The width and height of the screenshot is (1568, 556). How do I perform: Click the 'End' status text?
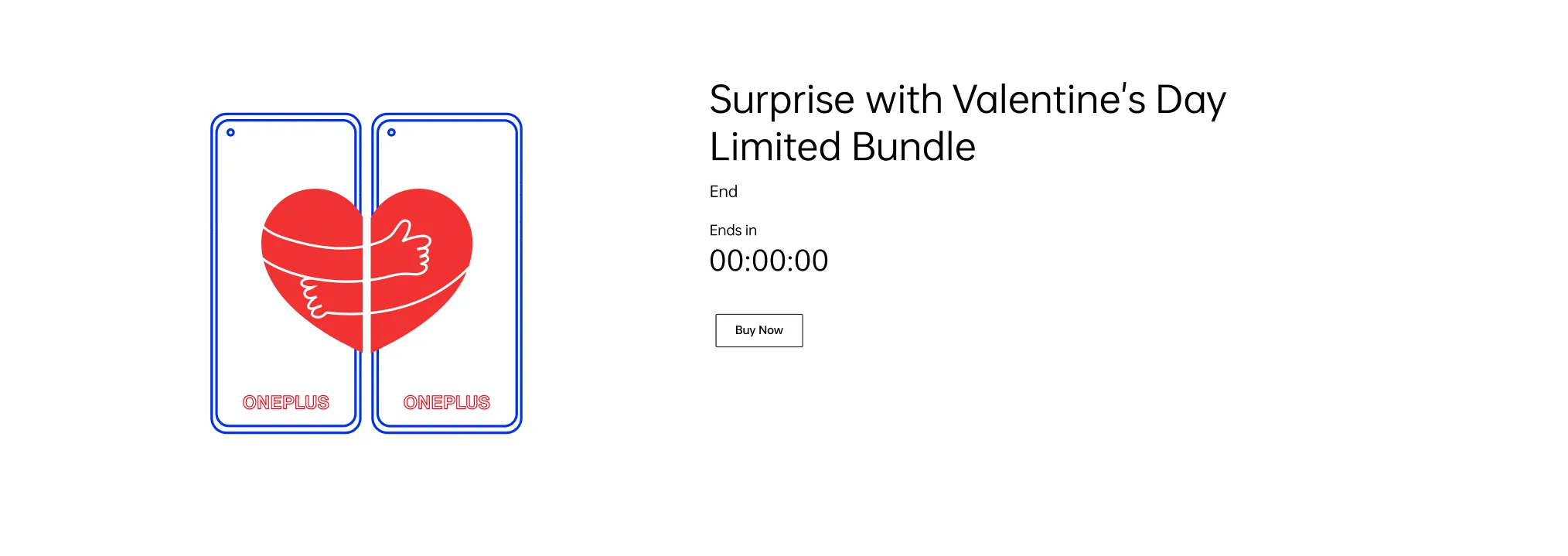(x=723, y=192)
